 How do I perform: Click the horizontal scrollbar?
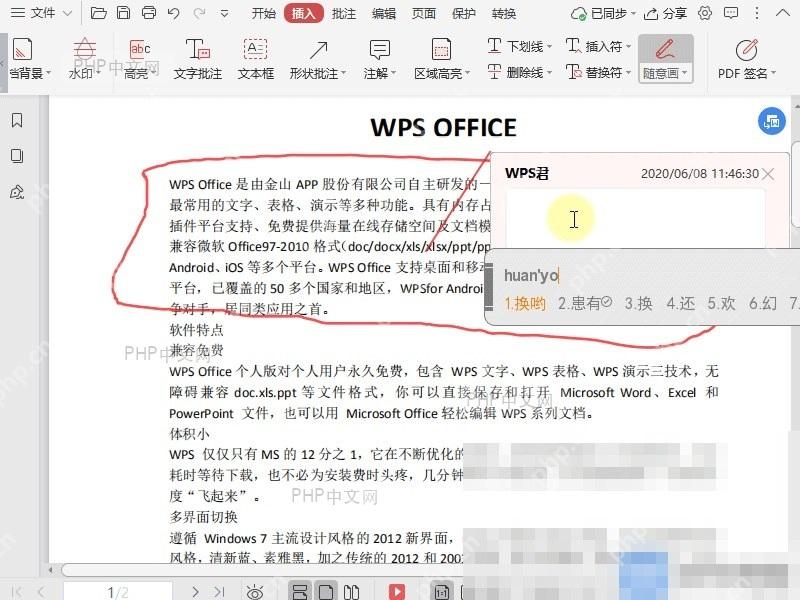coord(262,569)
